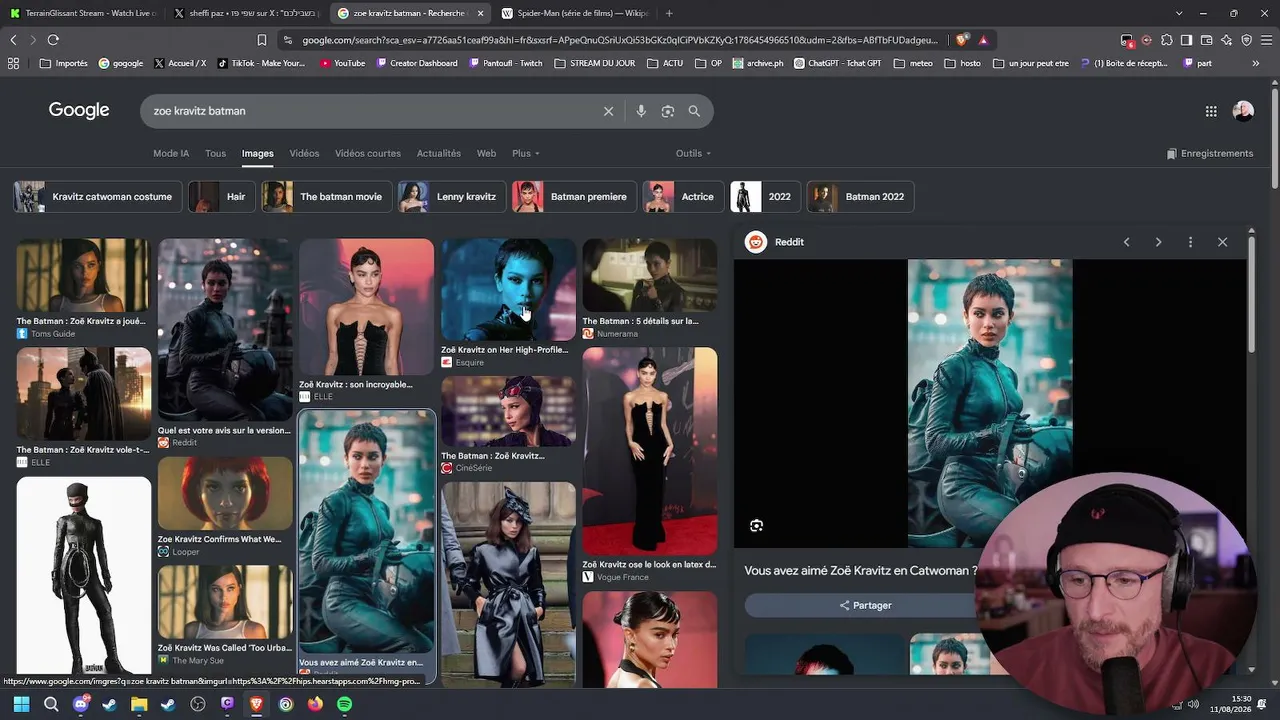The image size is (1280, 720).
Task: Open the browser hamburger main menu
Action: pyautogui.click(x=1266, y=40)
